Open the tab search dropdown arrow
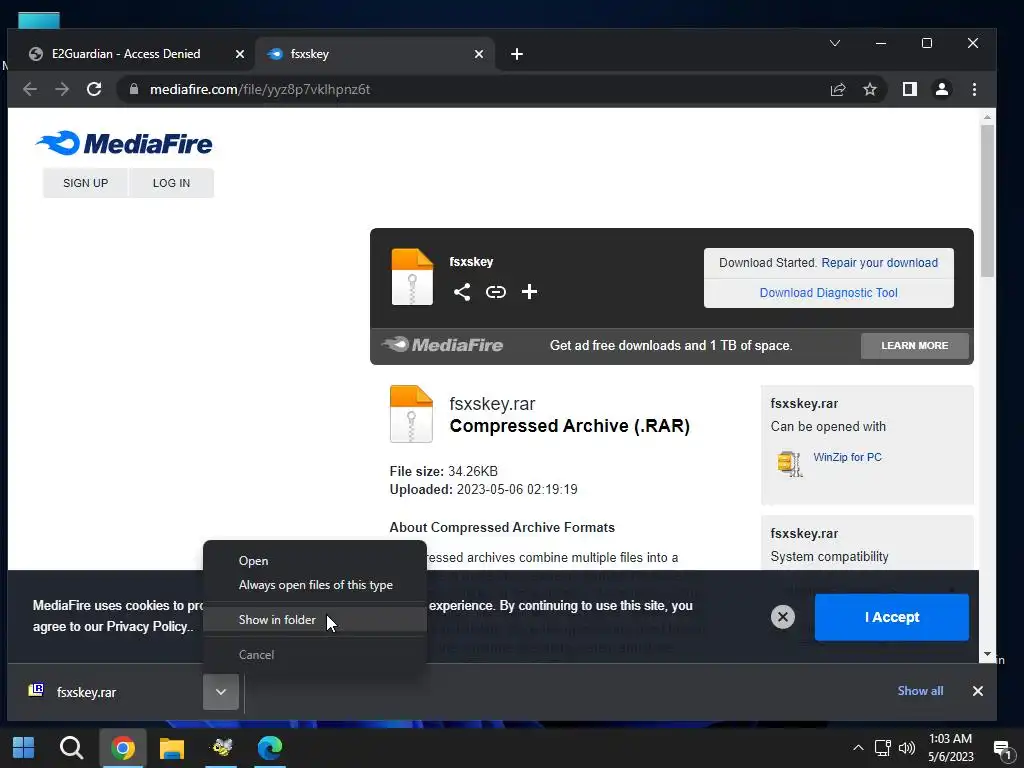The image size is (1024, 768). (x=835, y=43)
